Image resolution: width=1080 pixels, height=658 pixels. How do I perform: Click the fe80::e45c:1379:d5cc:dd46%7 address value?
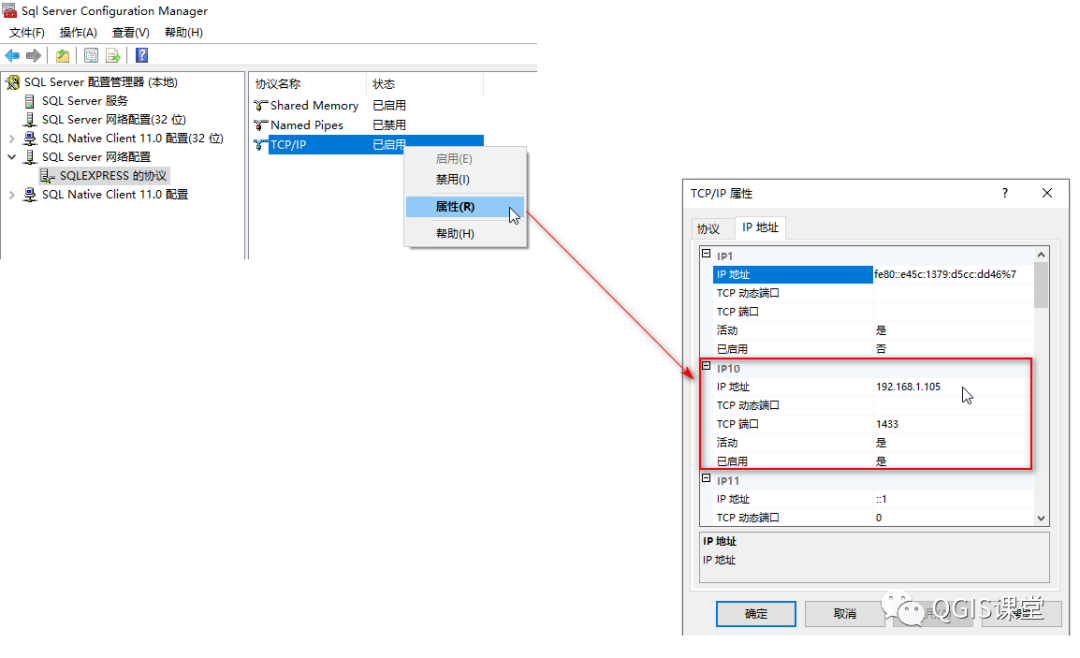pyautogui.click(x=945, y=274)
